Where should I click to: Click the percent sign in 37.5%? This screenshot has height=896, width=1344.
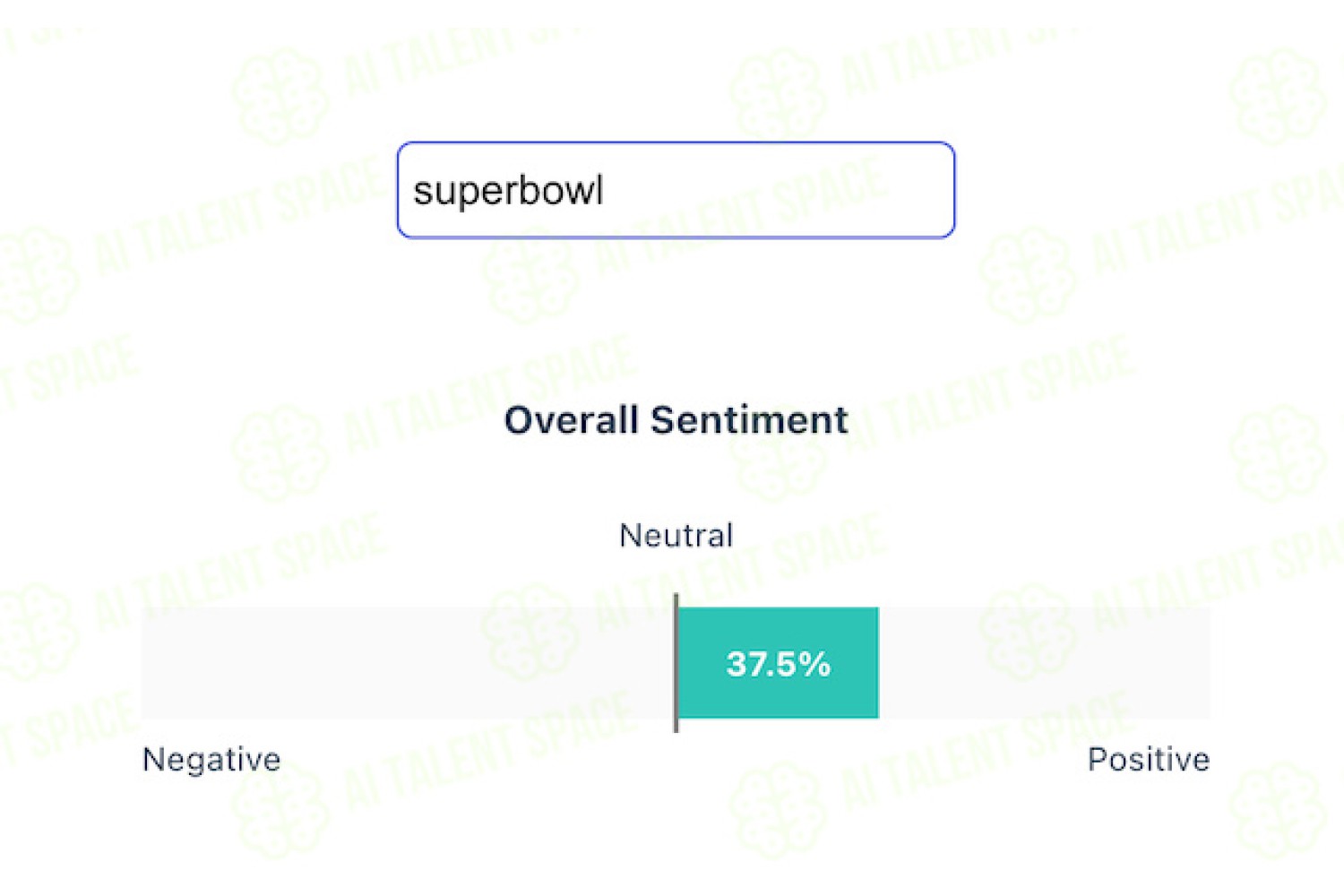(815, 664)
